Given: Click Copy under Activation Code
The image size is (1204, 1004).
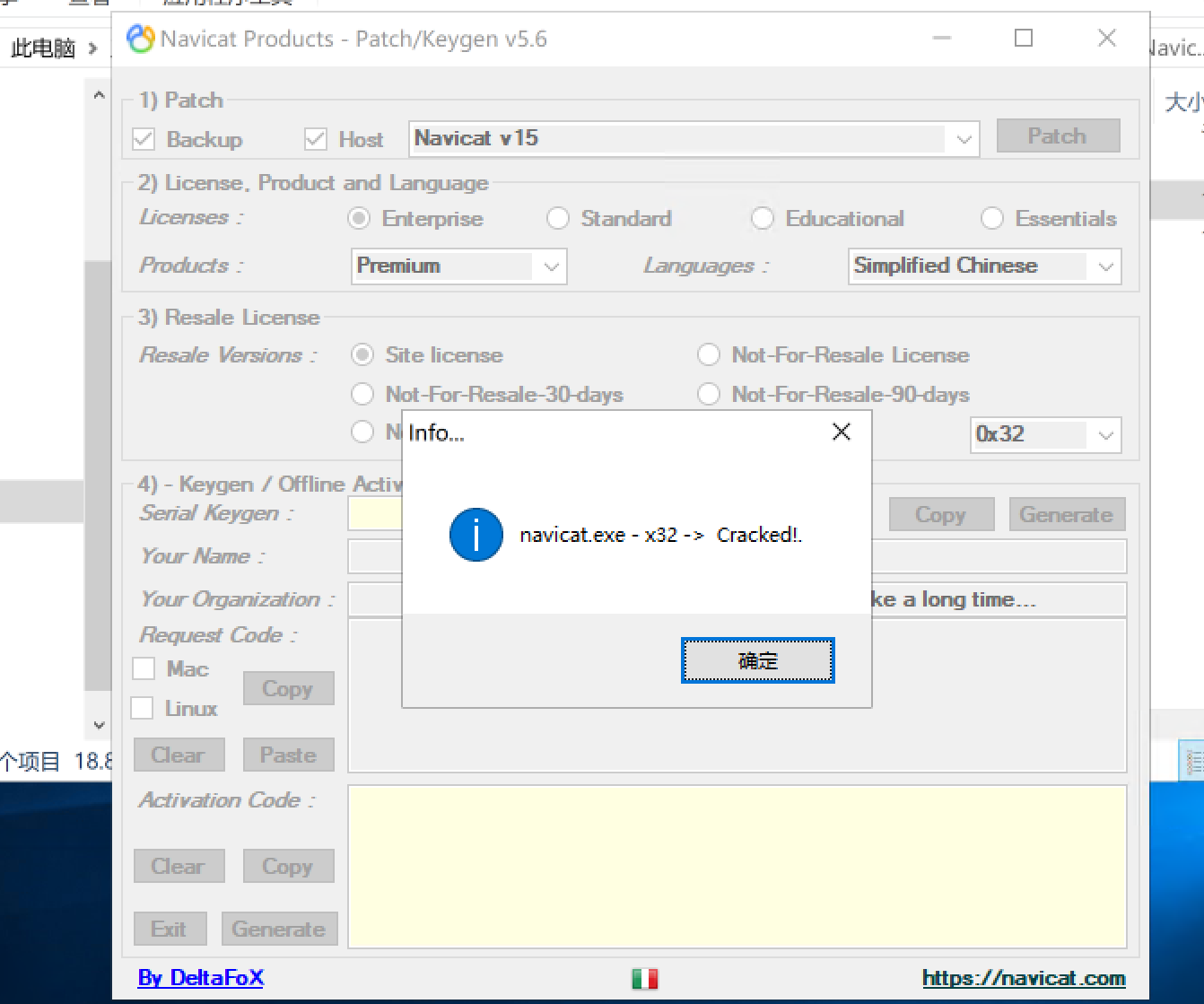Looking at the screenshot, I should tap(288, 866).
